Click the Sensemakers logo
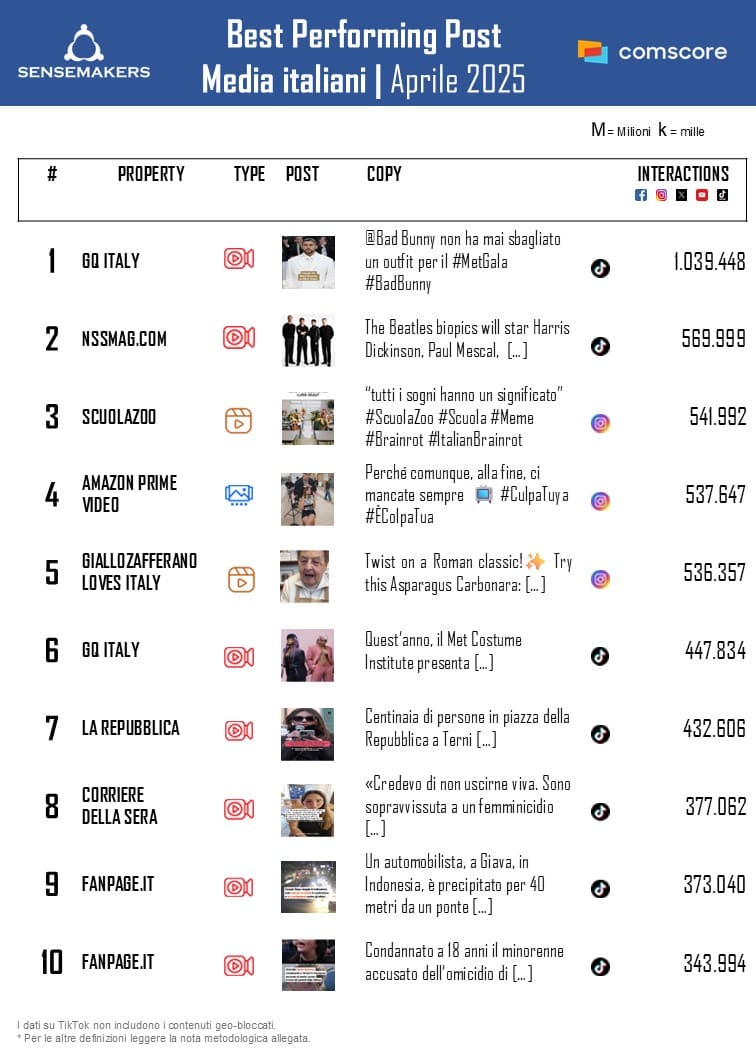The height and width of the screenshot is (1058, 756). (x=84, y=52)
